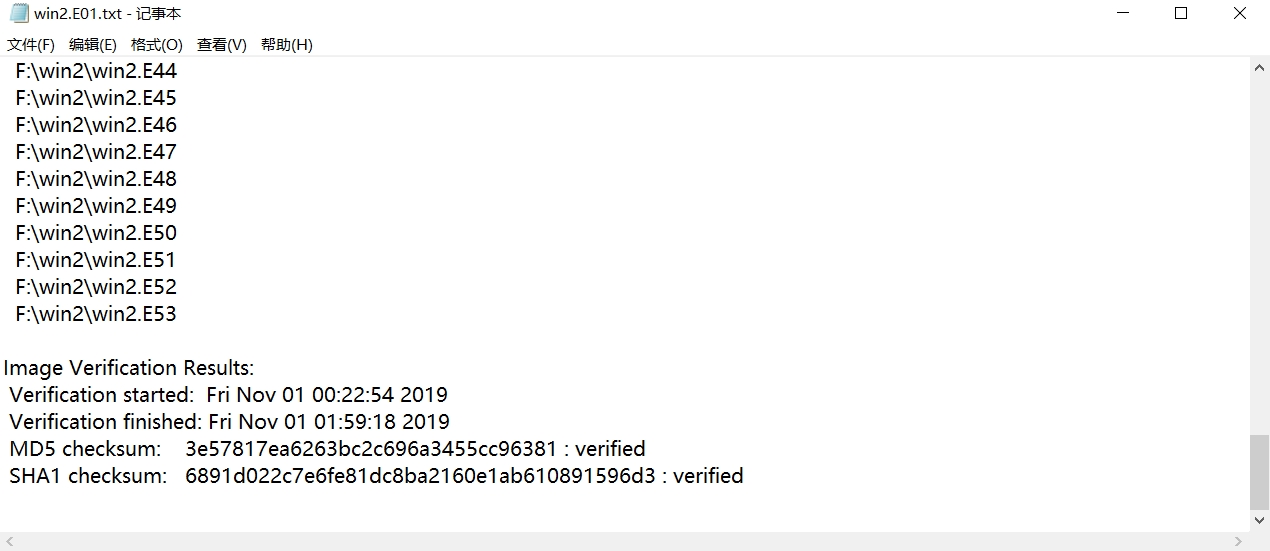
Task: Open the 帮助(H) menu
Action: pos(287,45)
